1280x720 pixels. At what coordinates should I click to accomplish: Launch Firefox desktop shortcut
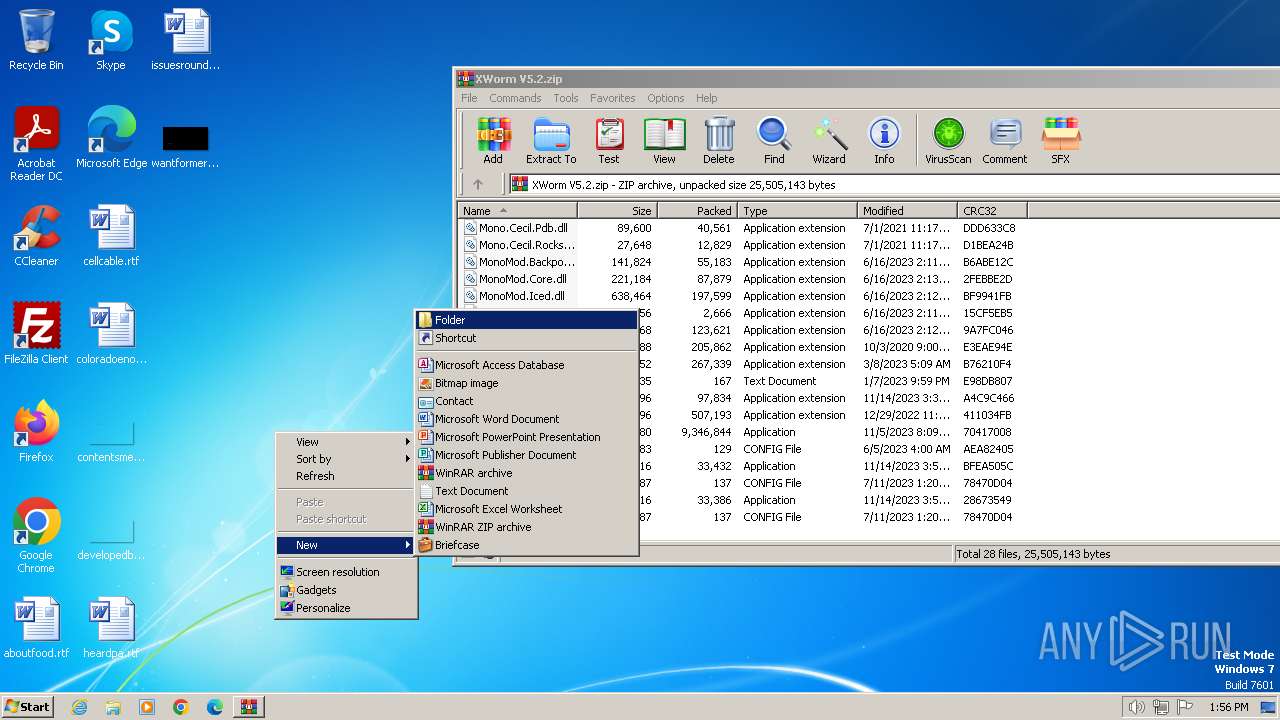pos(36,431)
